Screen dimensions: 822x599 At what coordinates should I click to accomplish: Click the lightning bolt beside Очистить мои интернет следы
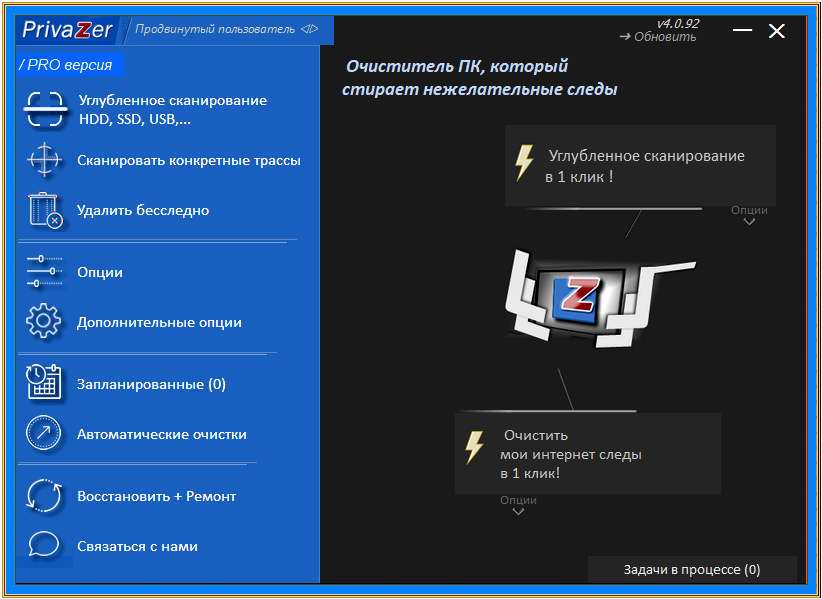pyautogui.click(x=474, y=448)
